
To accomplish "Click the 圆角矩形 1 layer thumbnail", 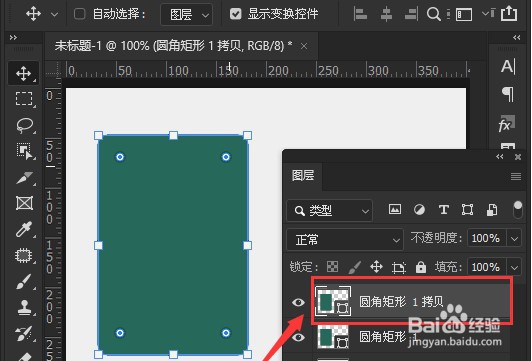I will 333,336.
